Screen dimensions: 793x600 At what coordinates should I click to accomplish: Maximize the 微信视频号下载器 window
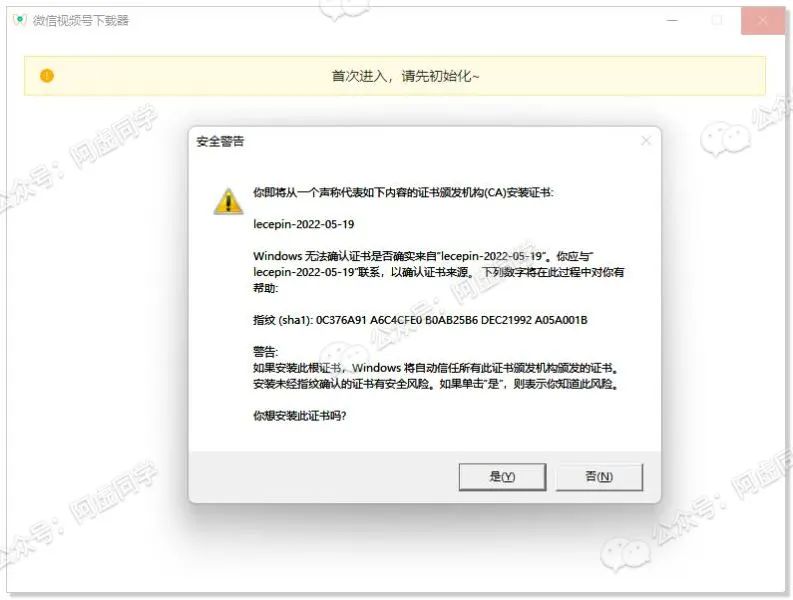click(x=717, y=20)
